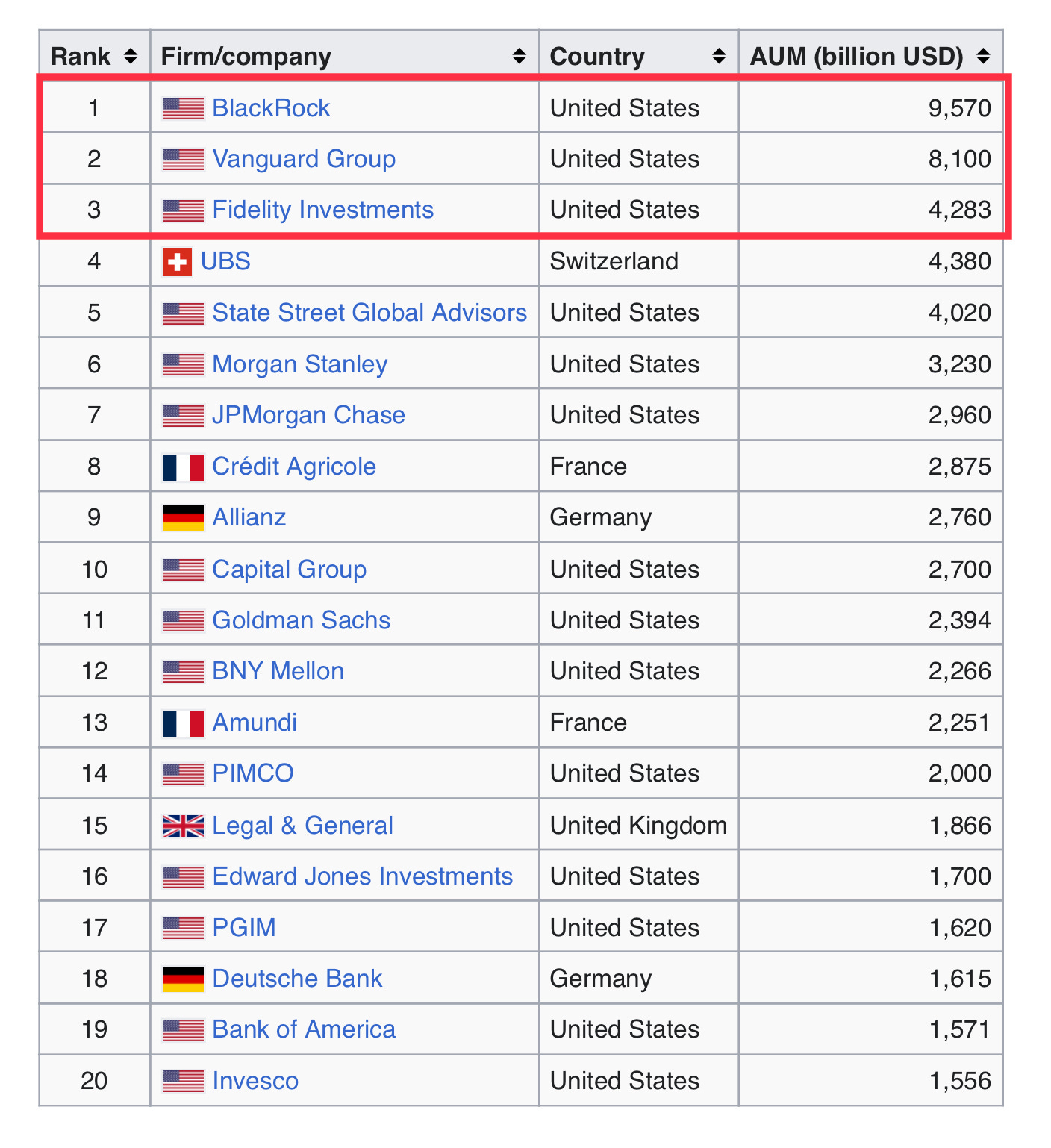Select the rank 20 cell

click(95, 1081)
